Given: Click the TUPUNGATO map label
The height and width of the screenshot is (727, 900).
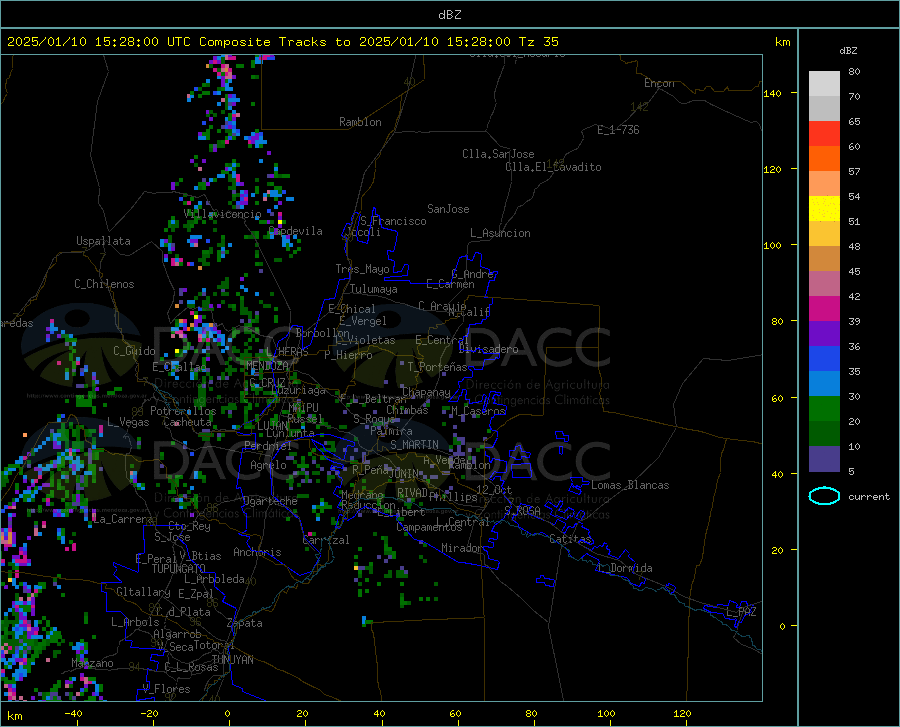Looking at the screenshot, I should (179, 569).
